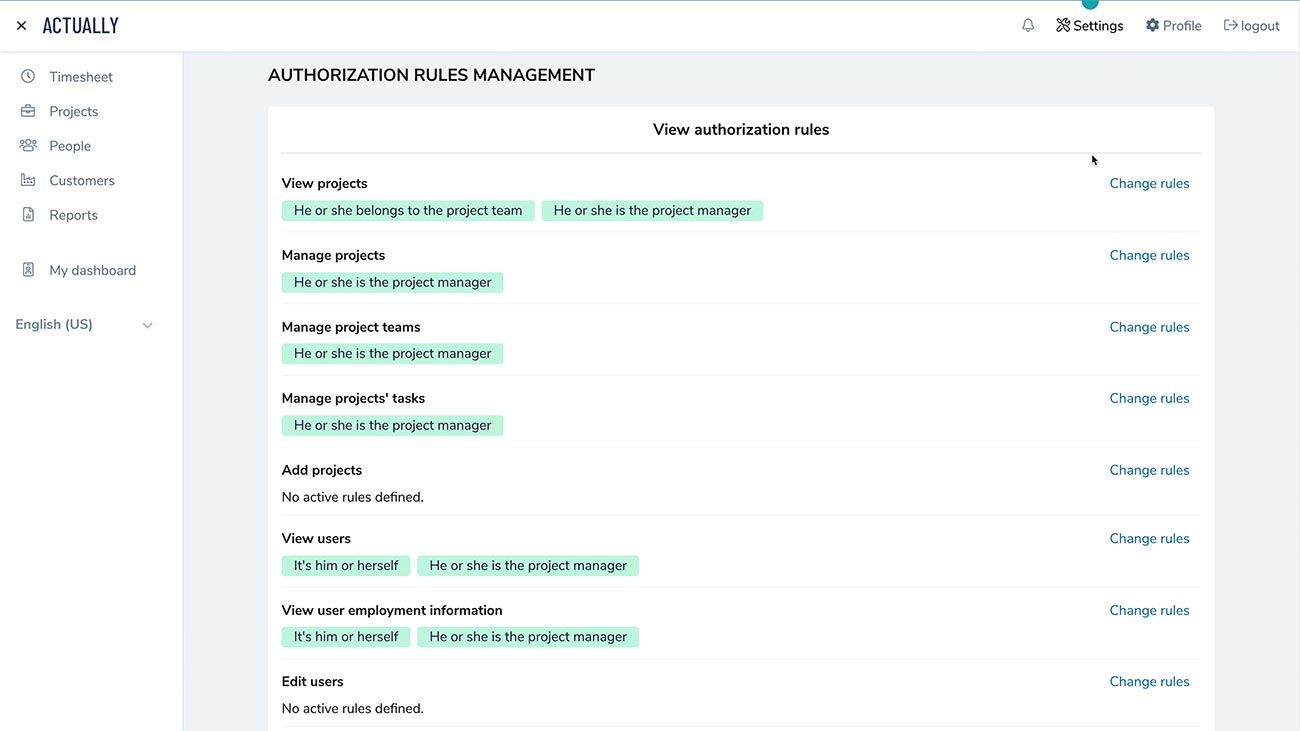This screenshot has width=1300, height=731.
Task: Open Customers using its sidebar icon
Action: [28, 180]
